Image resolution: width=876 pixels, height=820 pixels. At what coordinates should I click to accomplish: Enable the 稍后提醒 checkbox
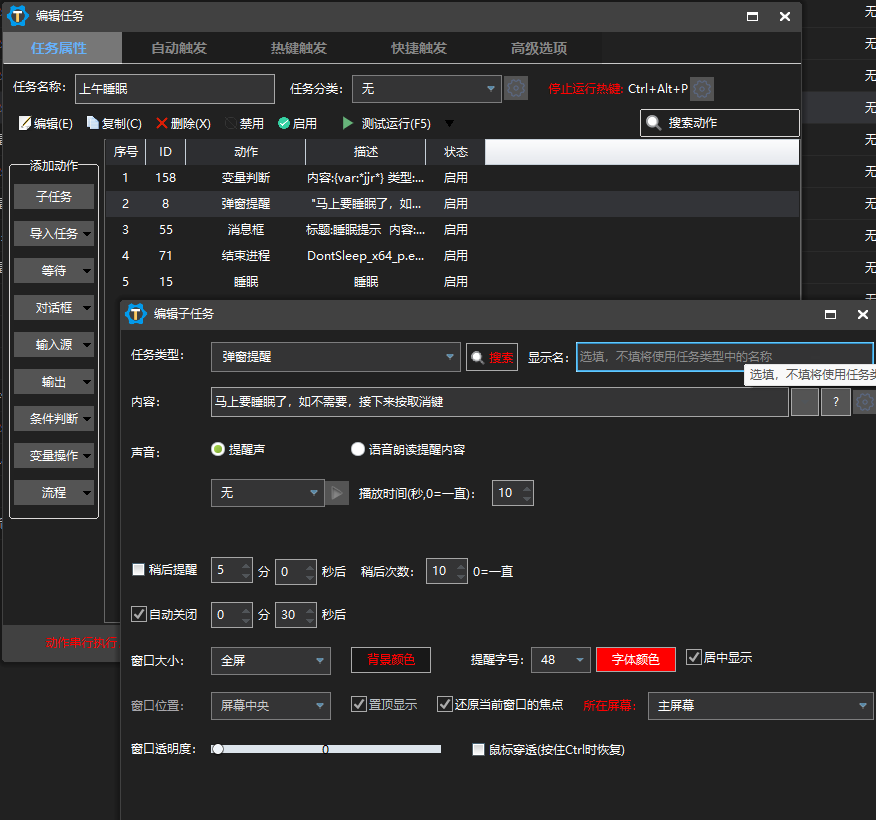[139, 570]
